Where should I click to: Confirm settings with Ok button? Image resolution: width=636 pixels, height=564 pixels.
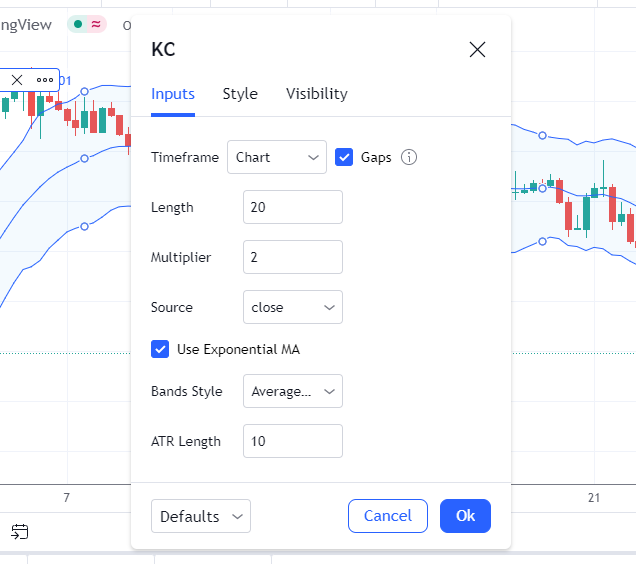[x=465, y=516]
